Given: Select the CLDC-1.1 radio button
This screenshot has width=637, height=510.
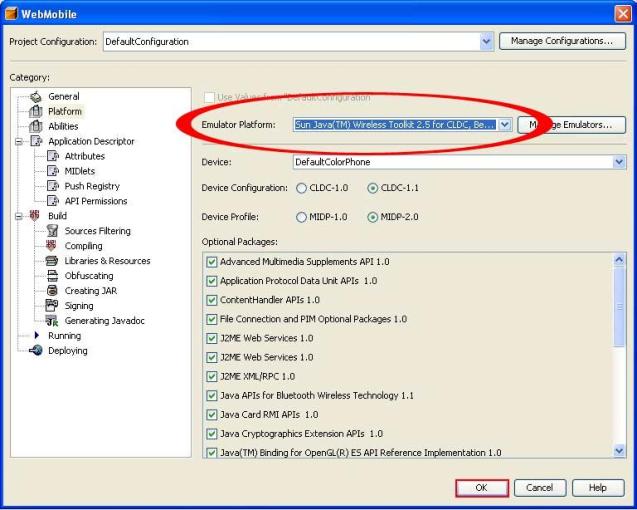Looking at the screenshot, I should click(373, 188).
